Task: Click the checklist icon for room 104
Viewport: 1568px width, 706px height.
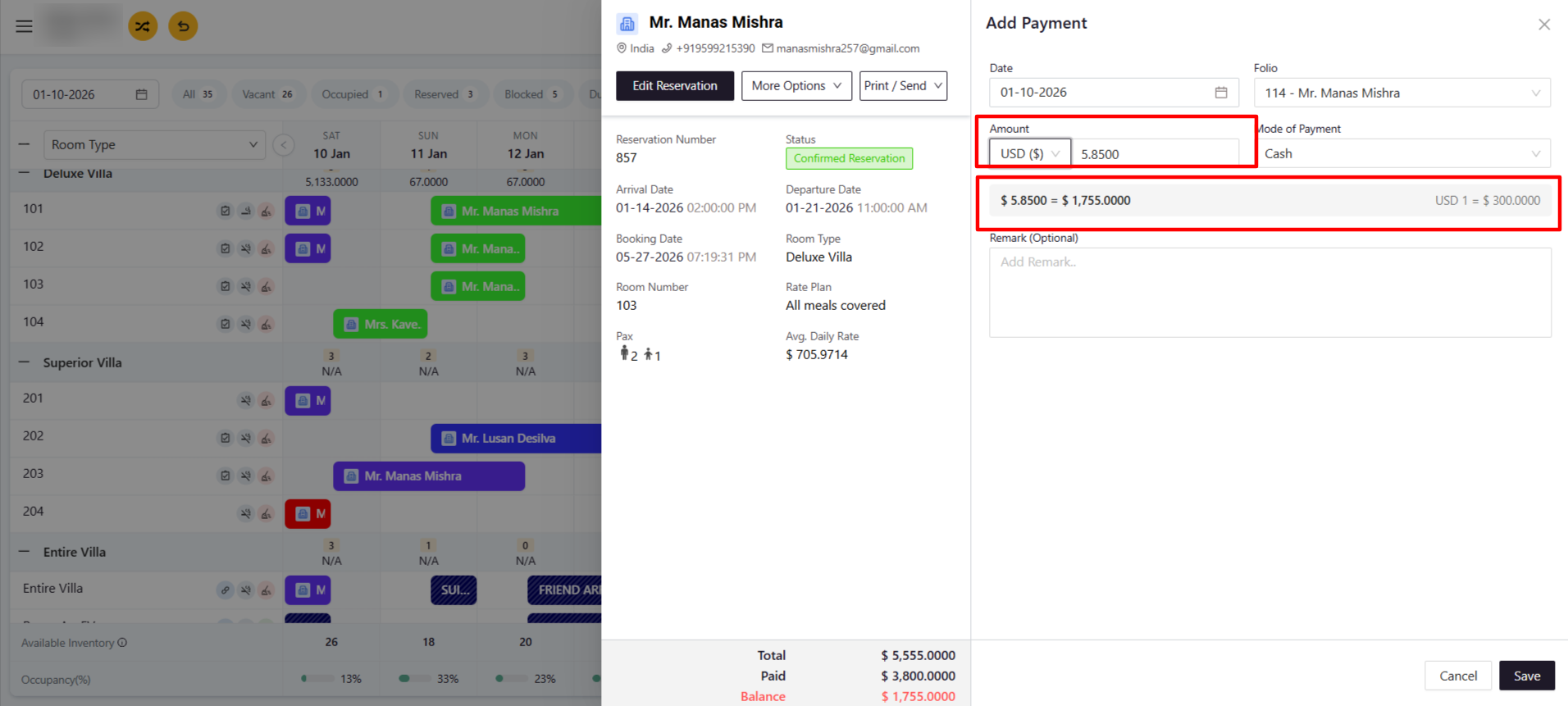Action: pos(226,324)
